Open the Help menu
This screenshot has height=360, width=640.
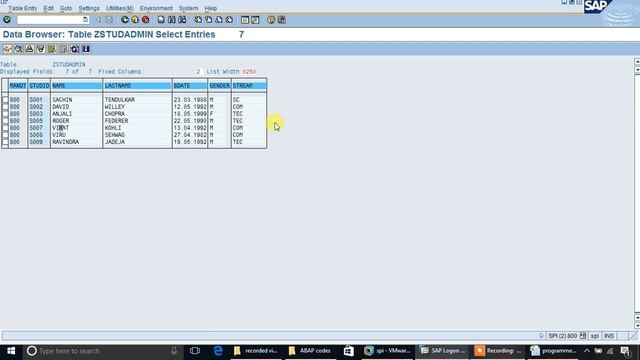[x=211, y=8]
